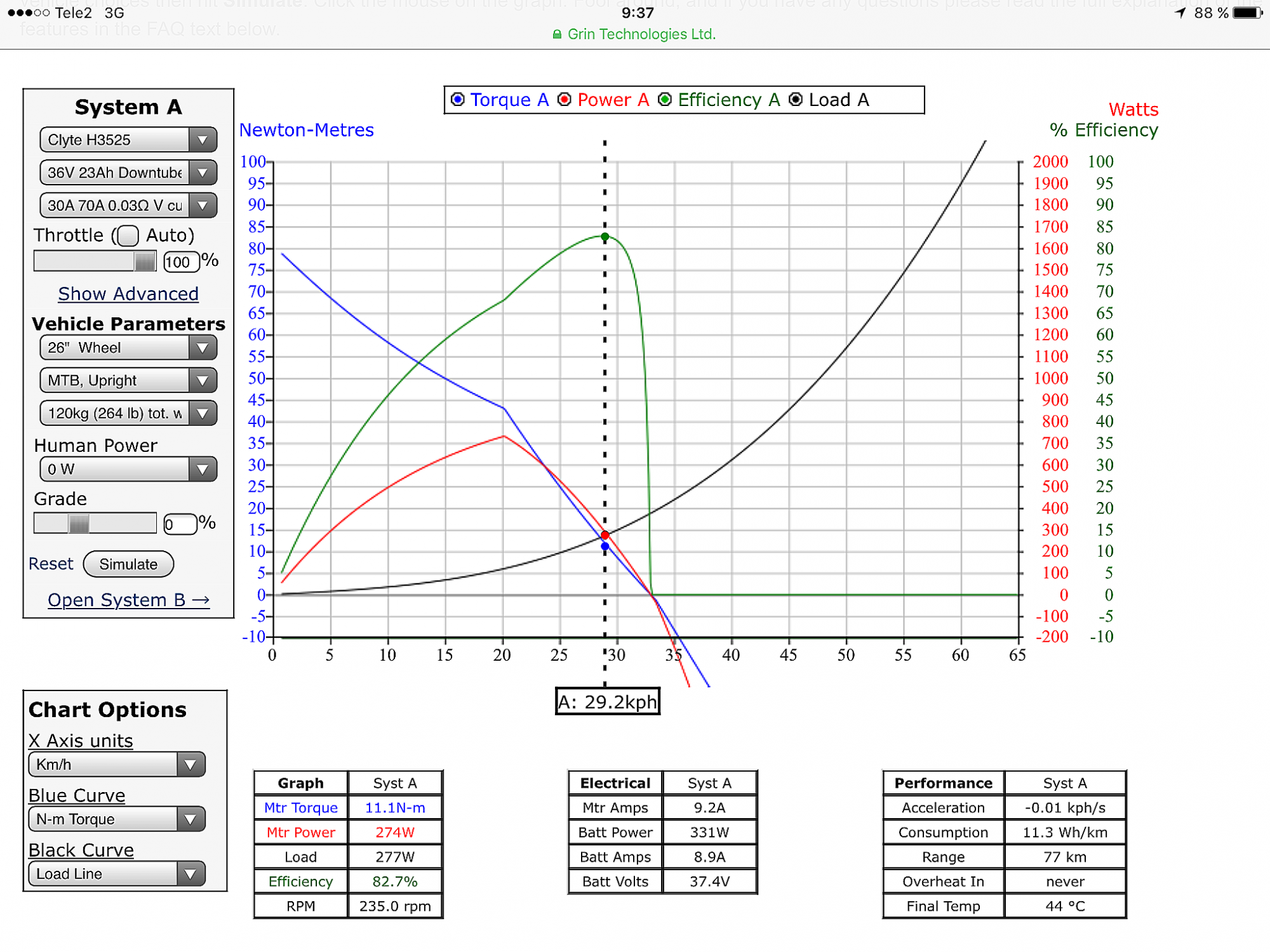1270x952 pixels.
Task: Click the Show Advanced link
Action: 128,294
